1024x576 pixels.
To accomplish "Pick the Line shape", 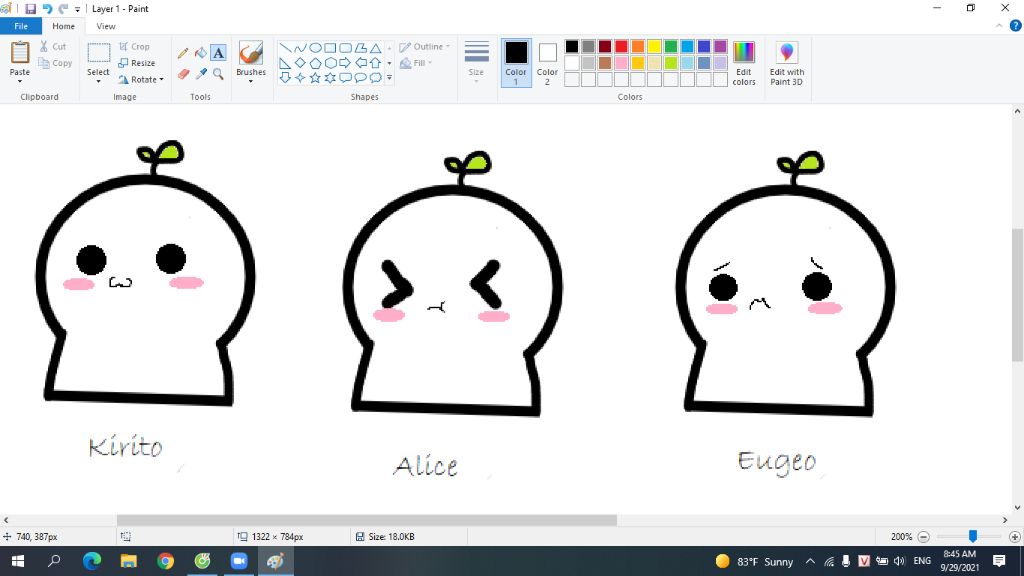I will coord(285,48).
